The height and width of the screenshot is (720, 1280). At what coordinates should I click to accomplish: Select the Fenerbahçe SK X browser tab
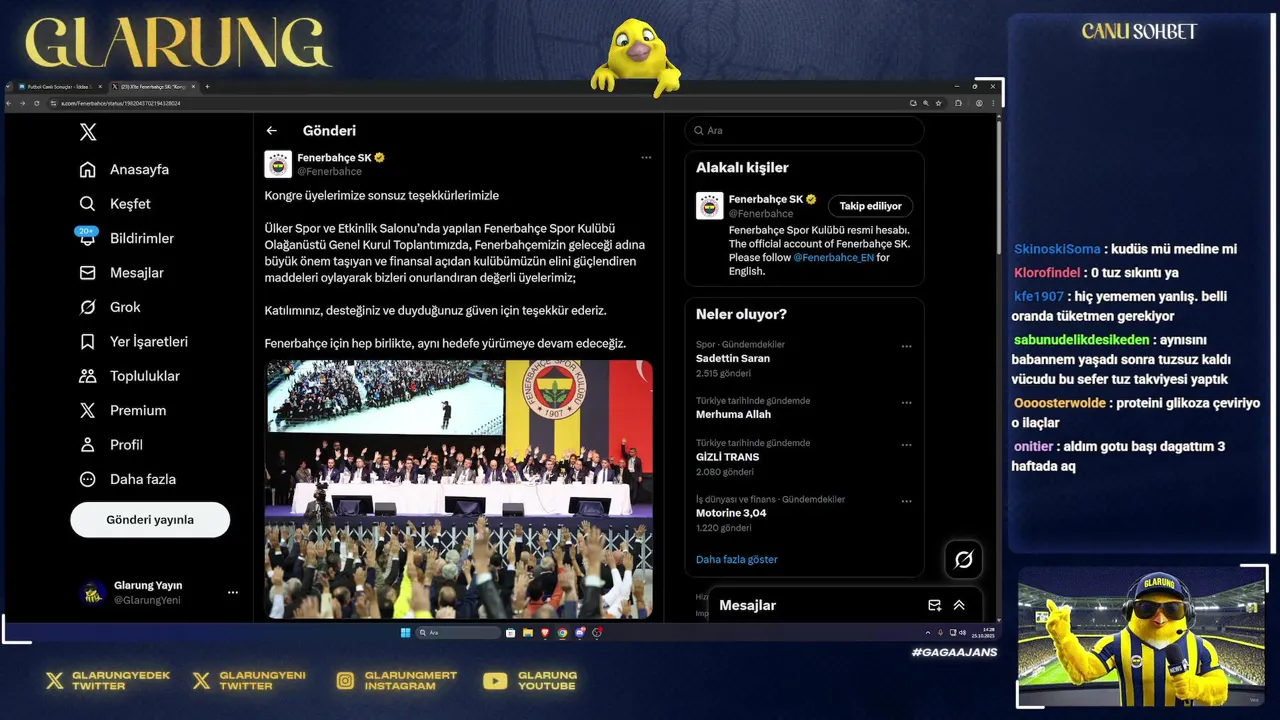[x=153, y=87]
